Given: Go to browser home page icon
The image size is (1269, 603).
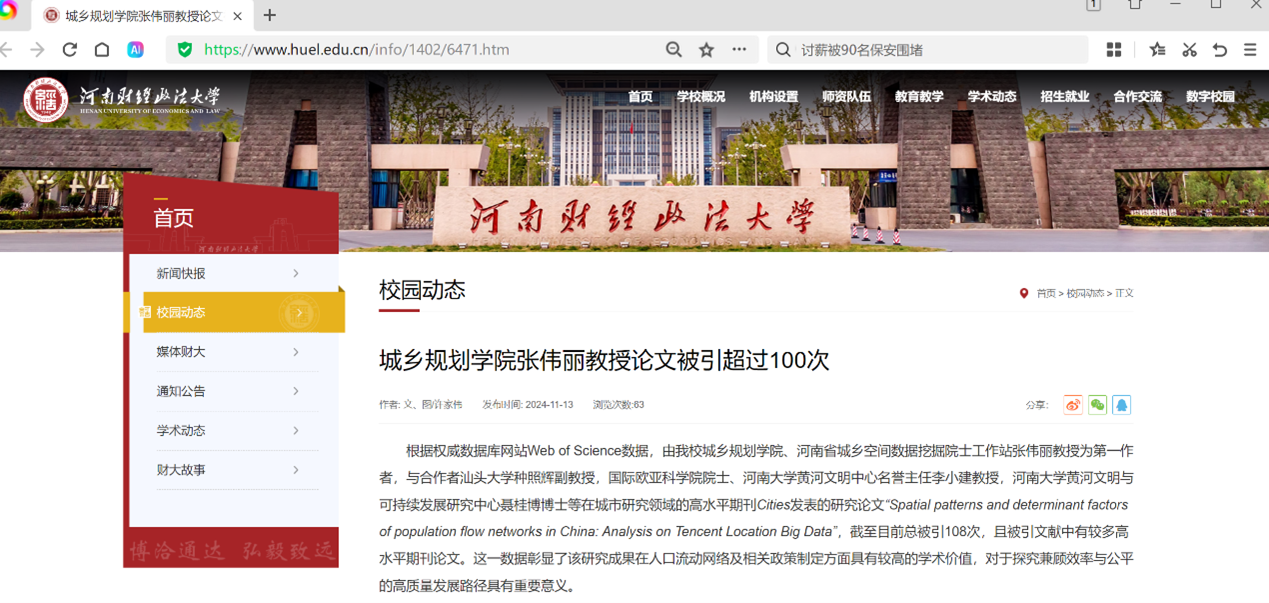Looking at the screenshot, I should (x=102, y=50).
